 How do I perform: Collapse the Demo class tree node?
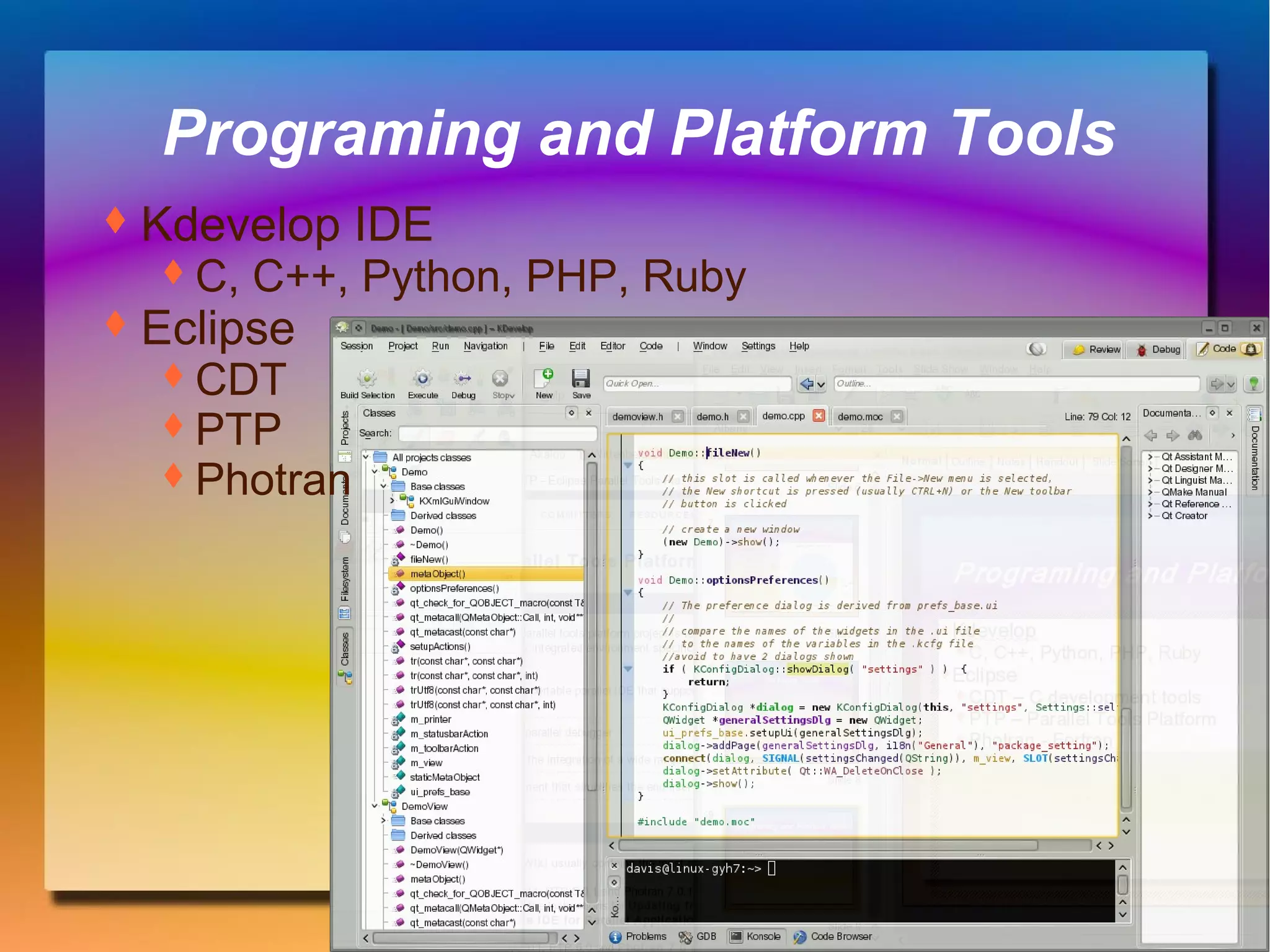[x=375, y=472]
